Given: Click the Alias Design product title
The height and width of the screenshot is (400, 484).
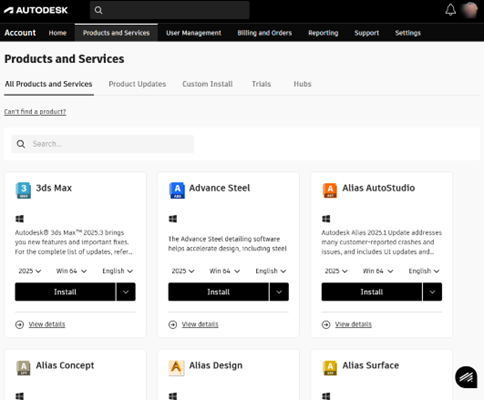Looking at the screenshot, I should click(216, 366).
